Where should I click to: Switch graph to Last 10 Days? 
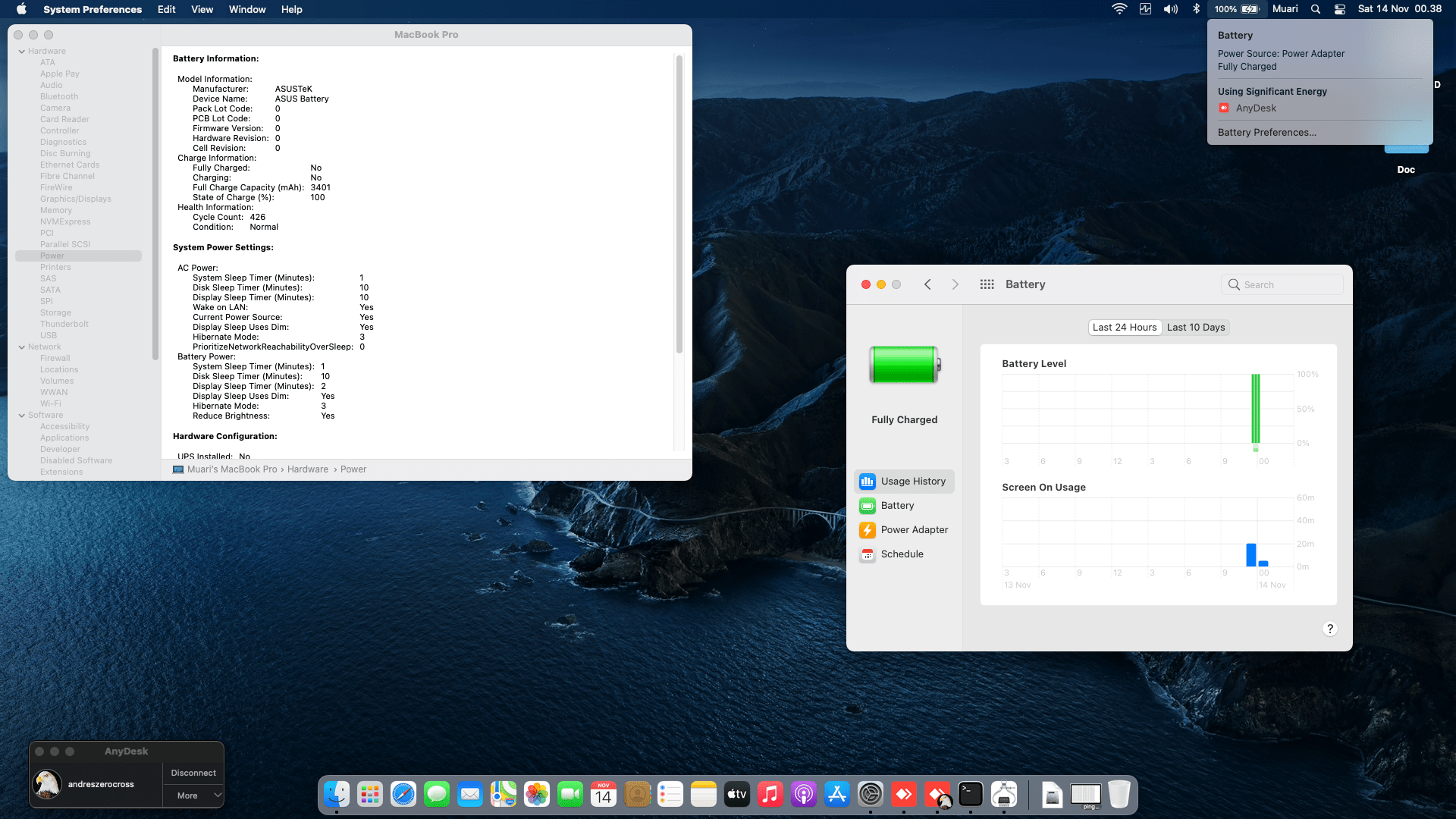(x=1195, y=327)
